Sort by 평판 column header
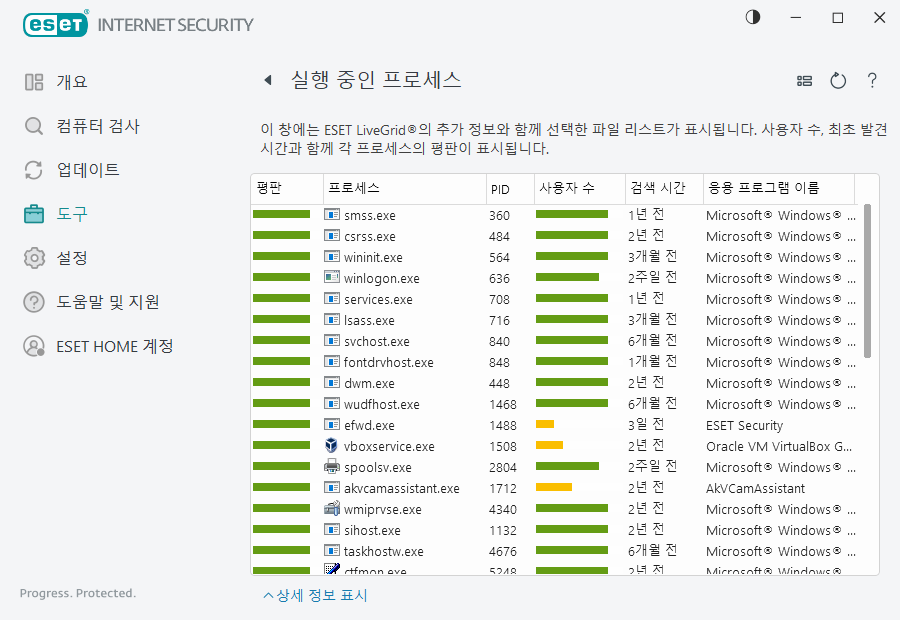The width and height of the screenshot is (900, 620). point(270,188)
